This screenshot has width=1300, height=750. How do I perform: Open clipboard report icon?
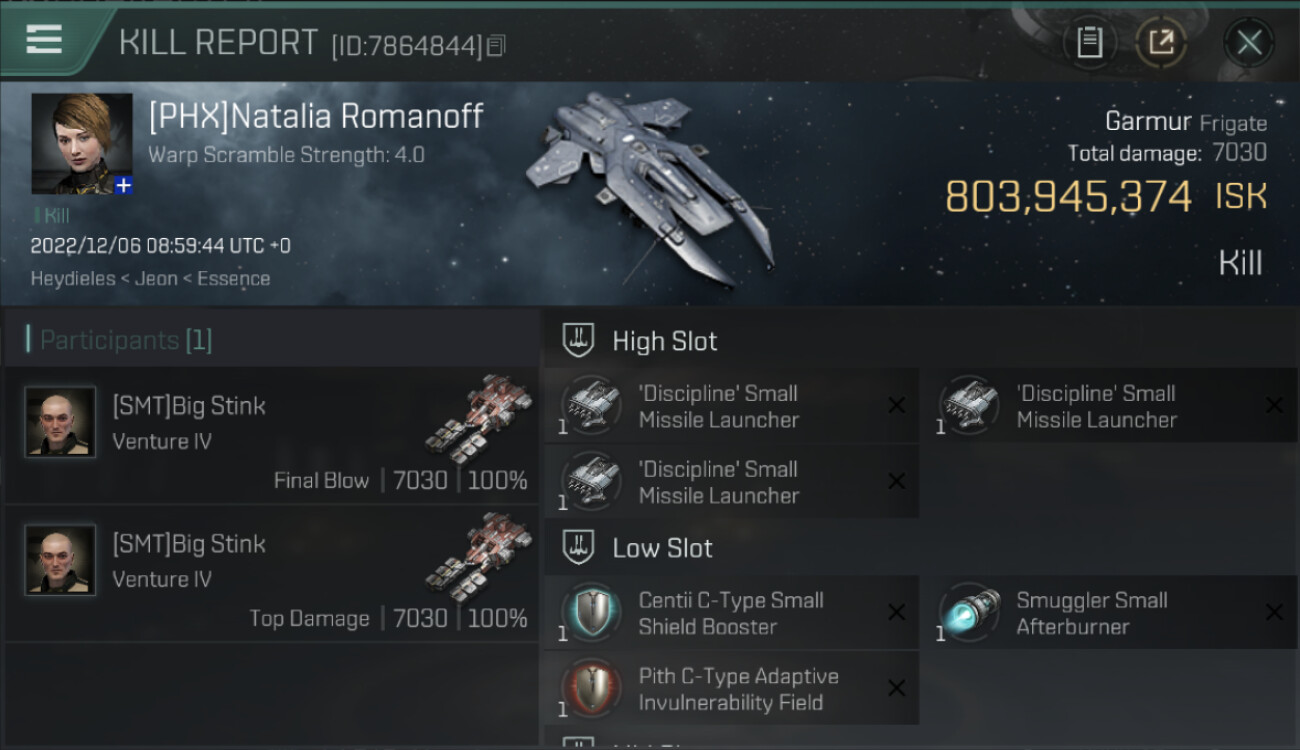pos(1089,42)
